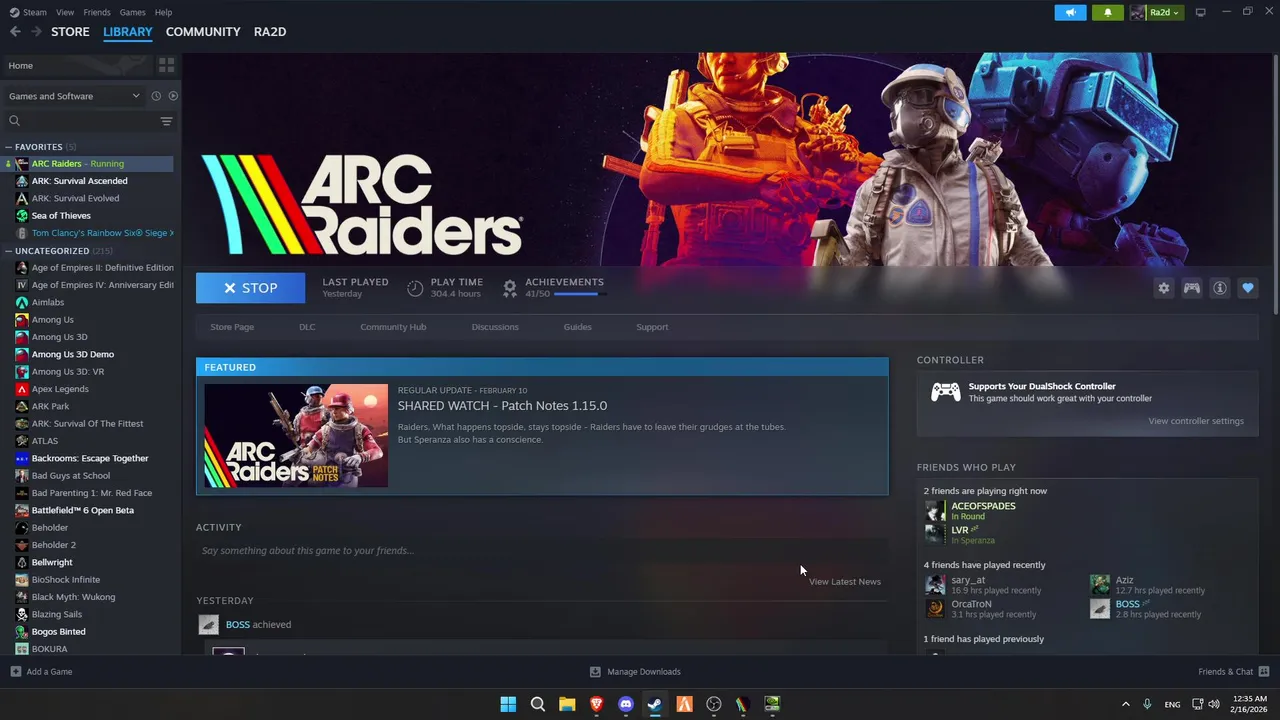Open the Help menu

(x=163, y=12)
